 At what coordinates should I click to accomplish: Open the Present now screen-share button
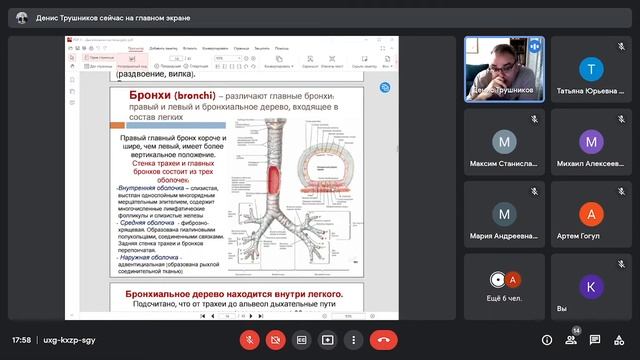pyautogui.click(x=327, y=340)
